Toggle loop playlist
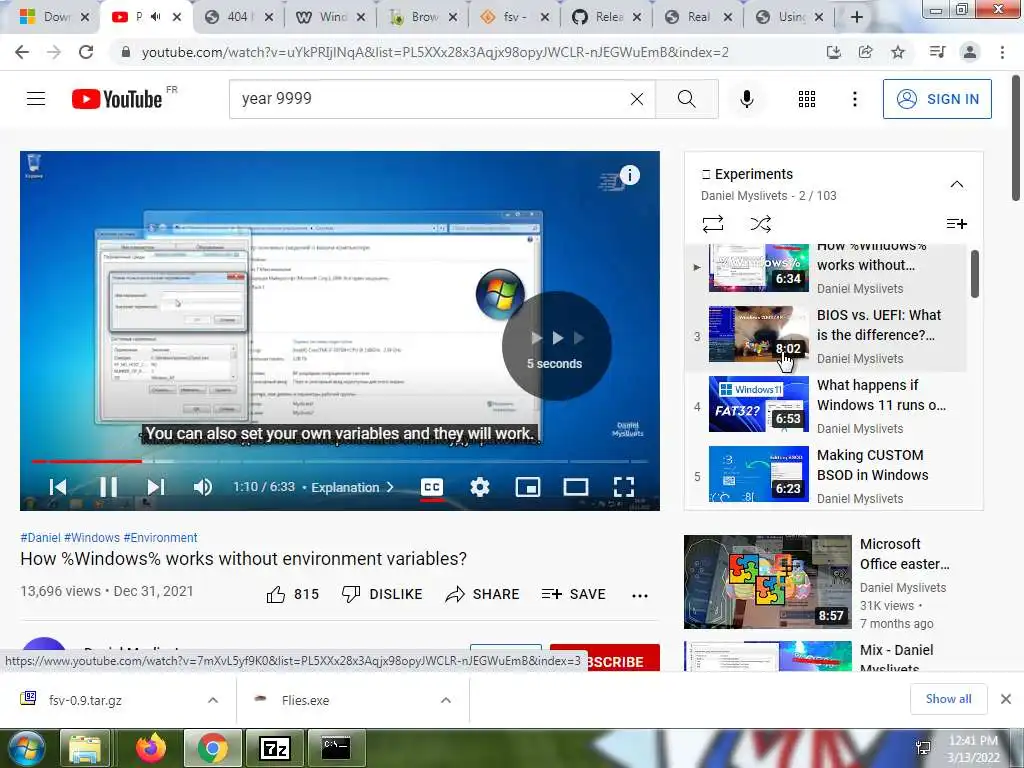1024x768 pixels. [712, 224]
